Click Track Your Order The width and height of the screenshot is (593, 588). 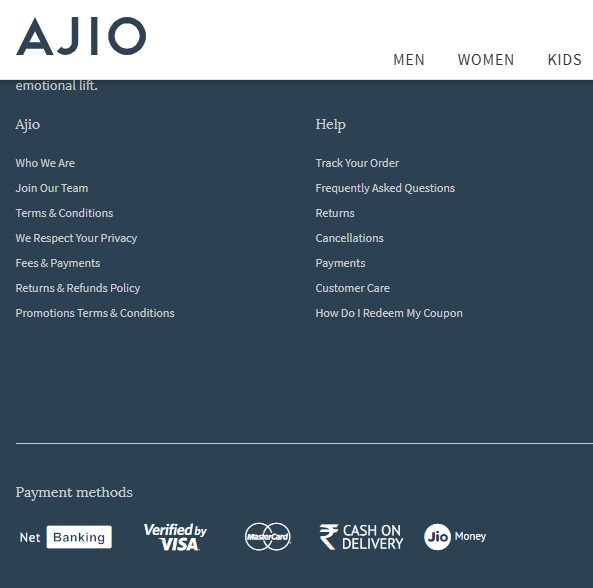coord(357,163)
